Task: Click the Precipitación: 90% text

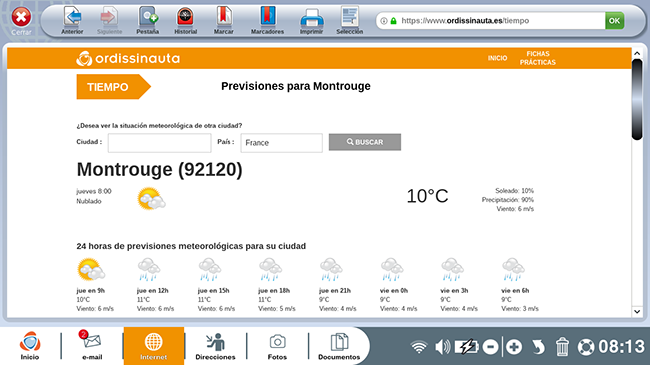Action: 507,200
